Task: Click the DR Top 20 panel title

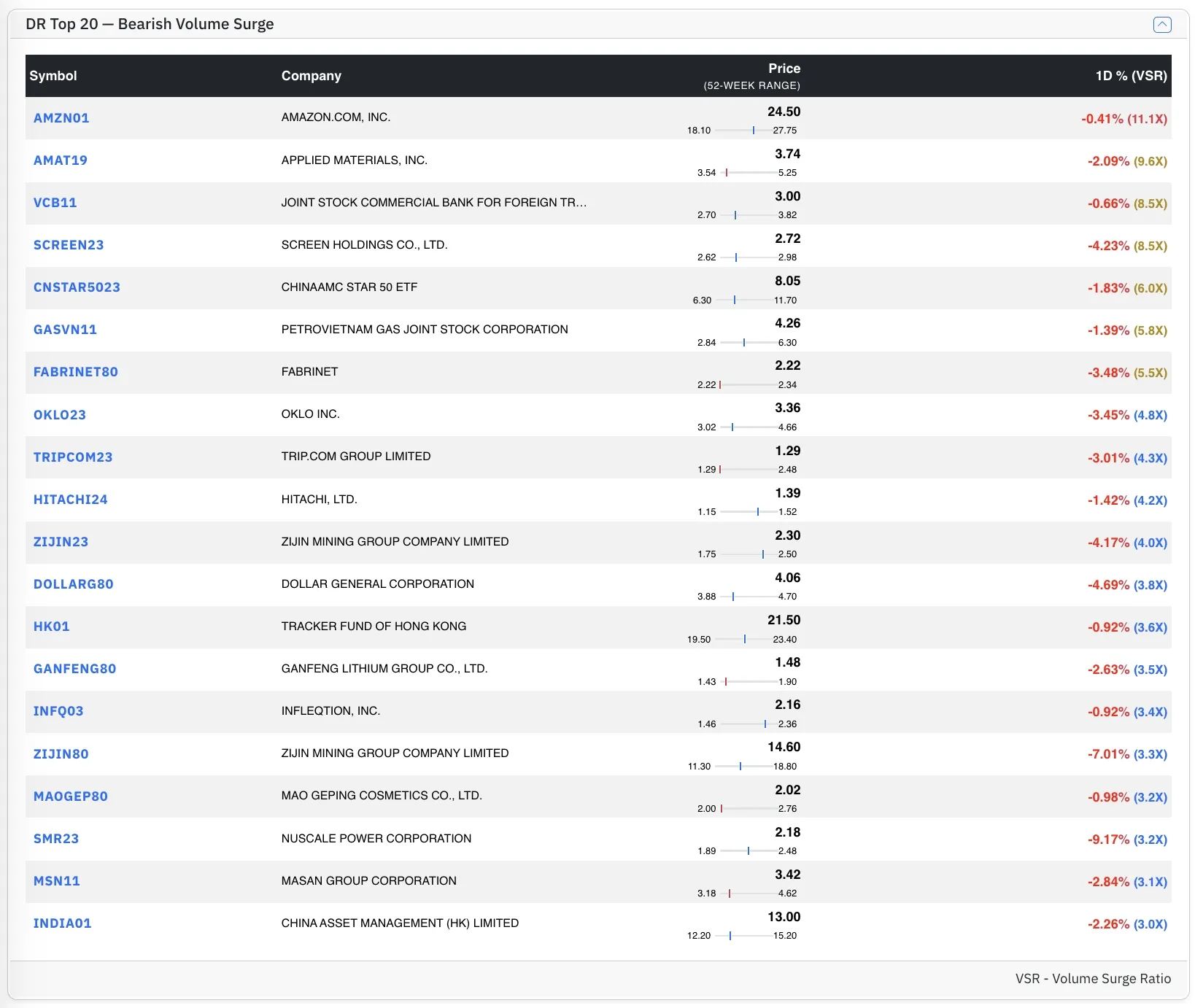Action: (x=150, y=24)
